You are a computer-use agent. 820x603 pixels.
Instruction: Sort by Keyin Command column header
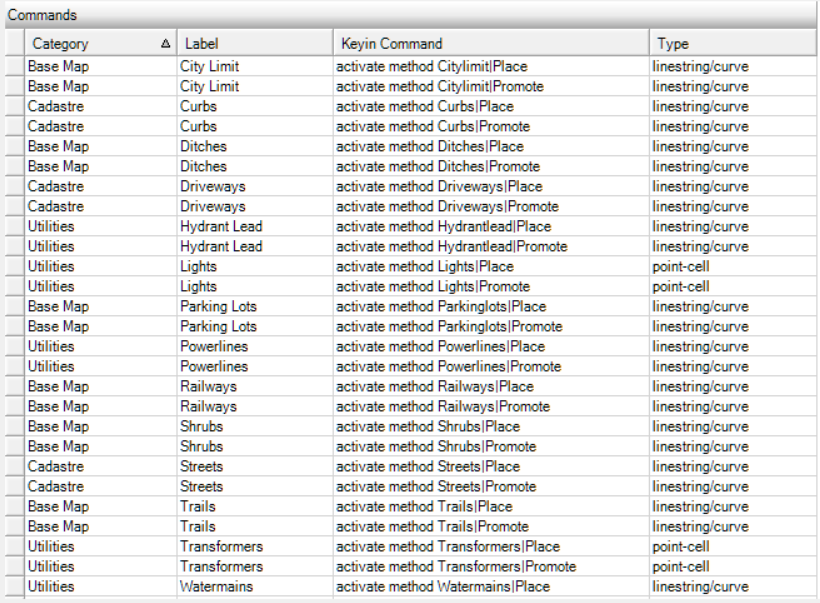491,43
